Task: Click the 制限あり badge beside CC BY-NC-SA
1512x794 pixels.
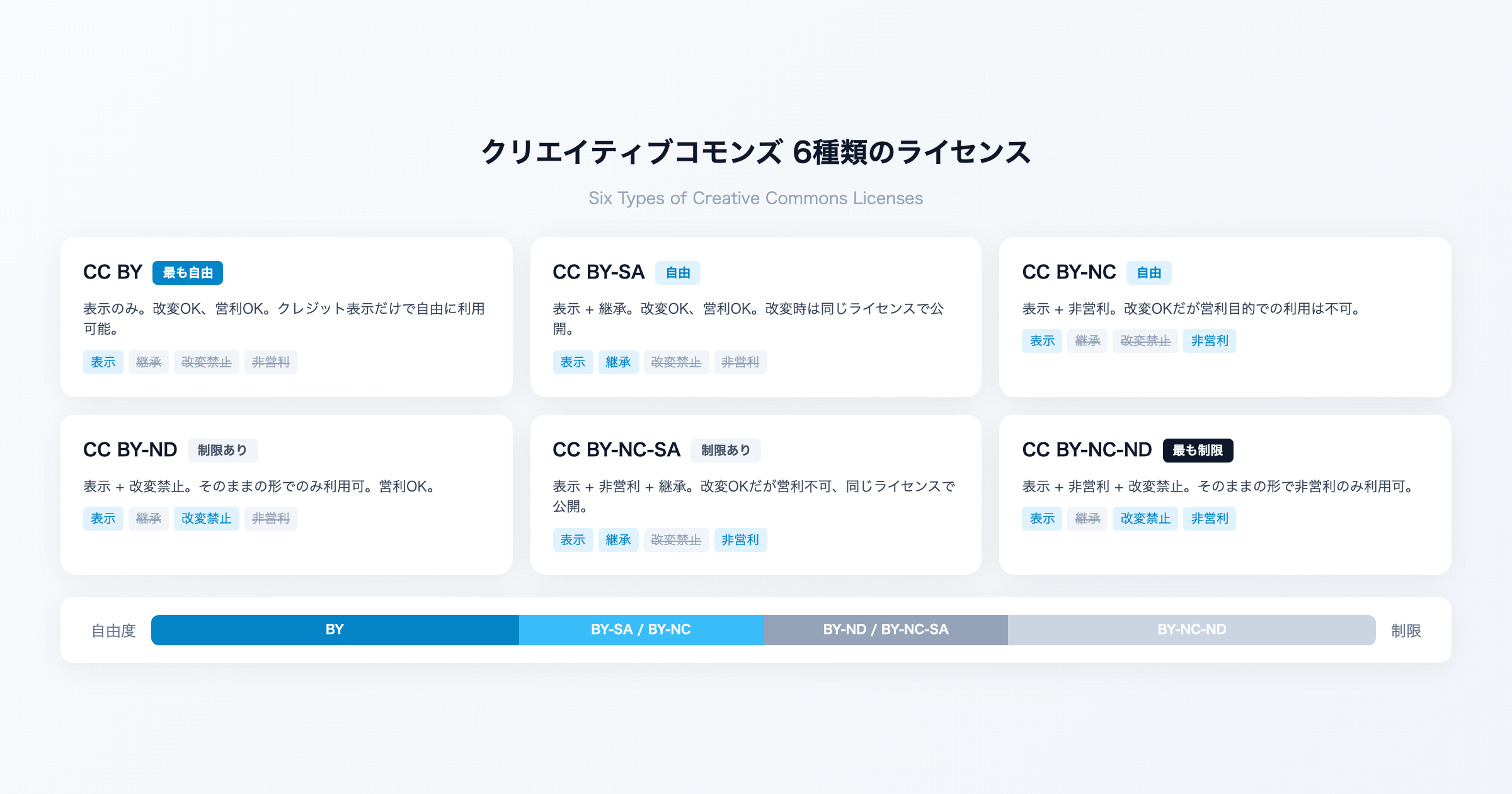Action: point(726,451)
